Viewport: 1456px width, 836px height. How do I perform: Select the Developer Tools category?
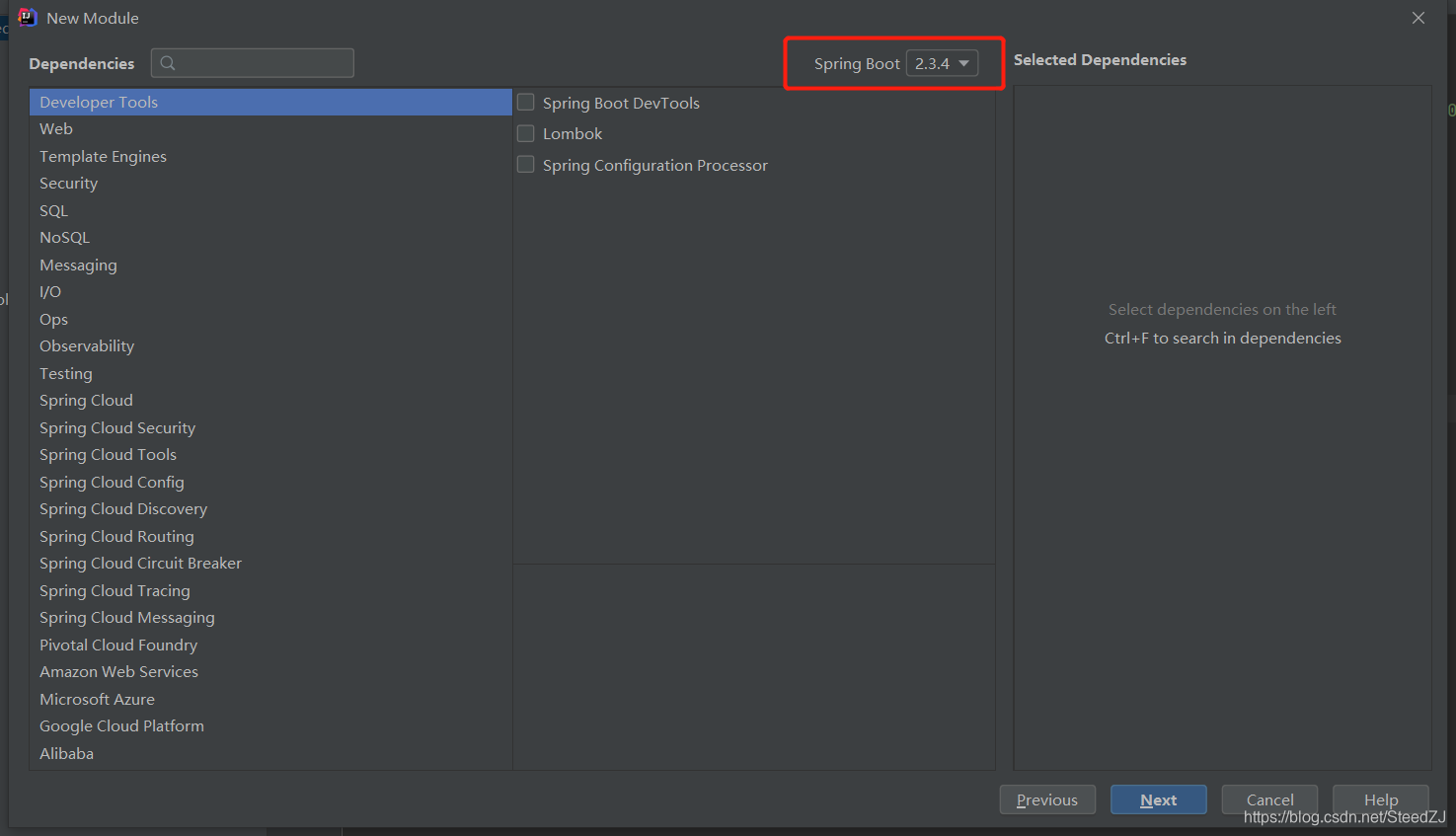[270, 103]
